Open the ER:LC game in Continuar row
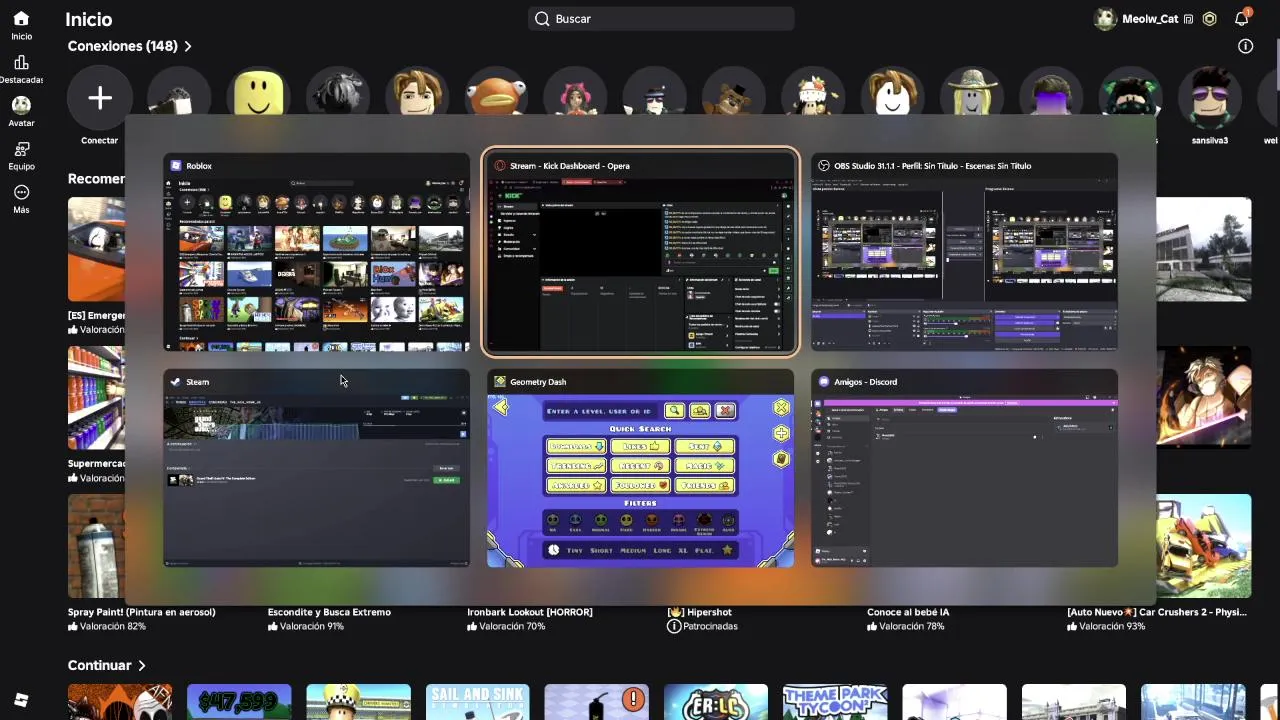The height and width of the screenshot is (720, 1280). pyautogui.click(x=716, y=702)
